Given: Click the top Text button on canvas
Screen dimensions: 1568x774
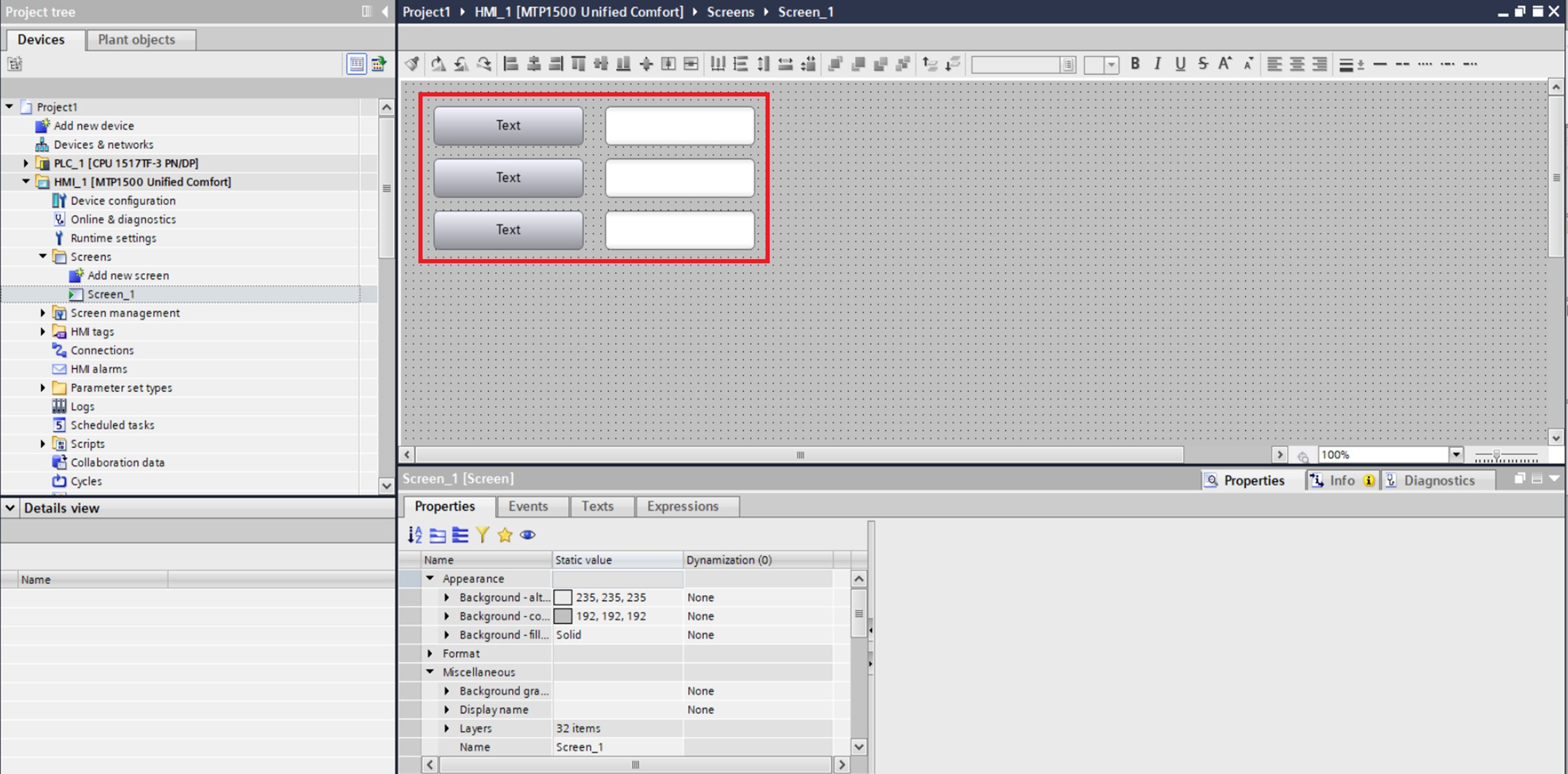Looking at the screenshot, I should point(507,126).
